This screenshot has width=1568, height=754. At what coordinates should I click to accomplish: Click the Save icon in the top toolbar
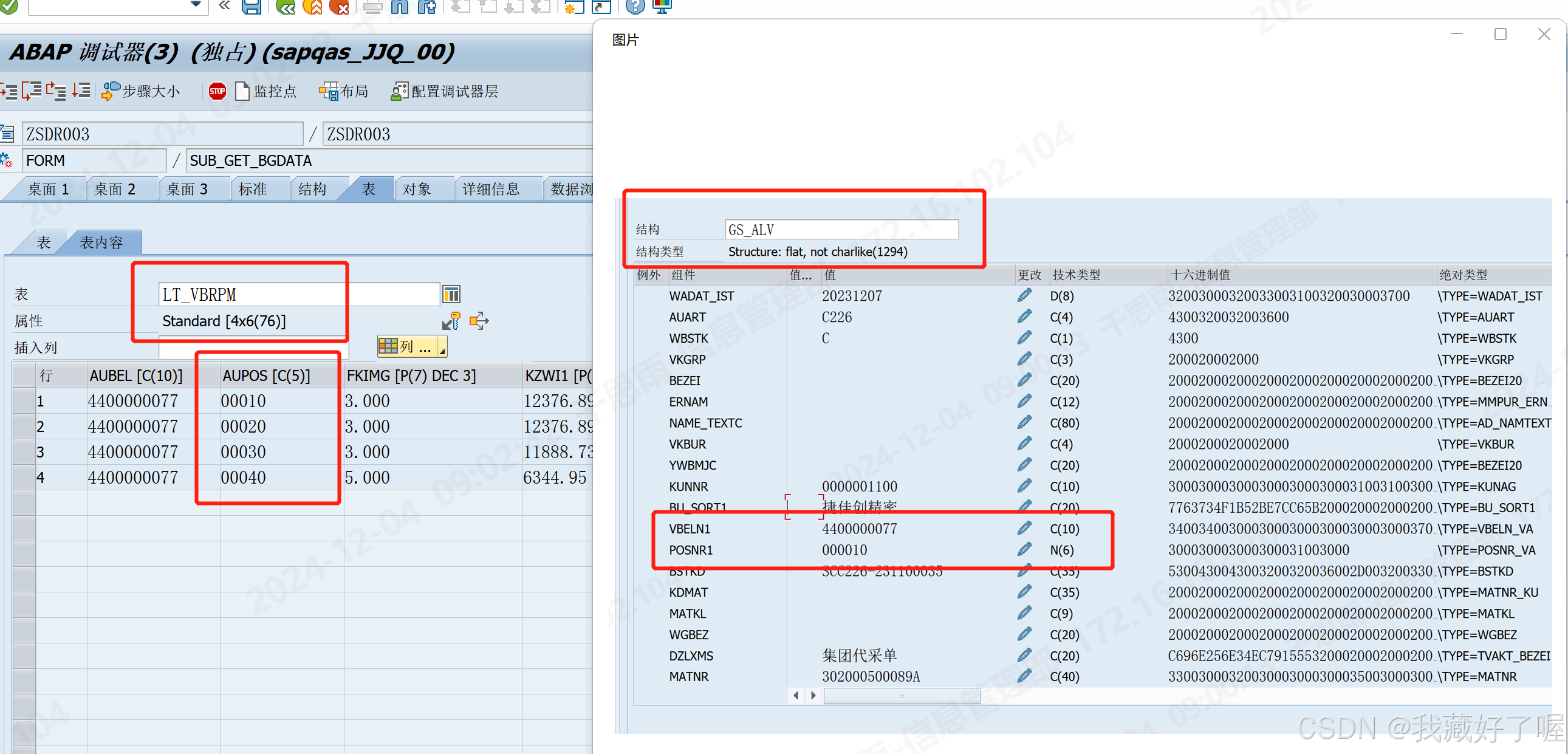coord(252,7)
